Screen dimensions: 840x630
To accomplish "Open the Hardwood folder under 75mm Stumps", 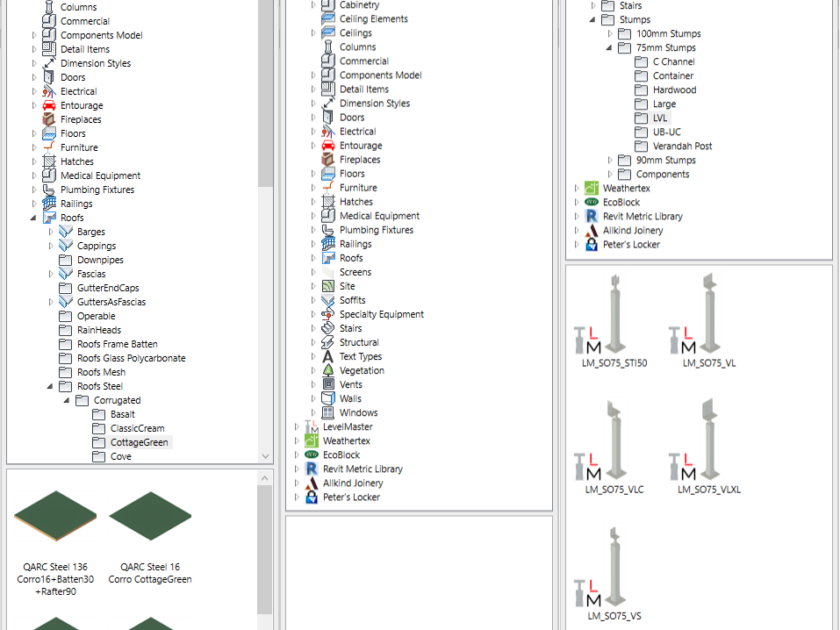I will point(674,90).
